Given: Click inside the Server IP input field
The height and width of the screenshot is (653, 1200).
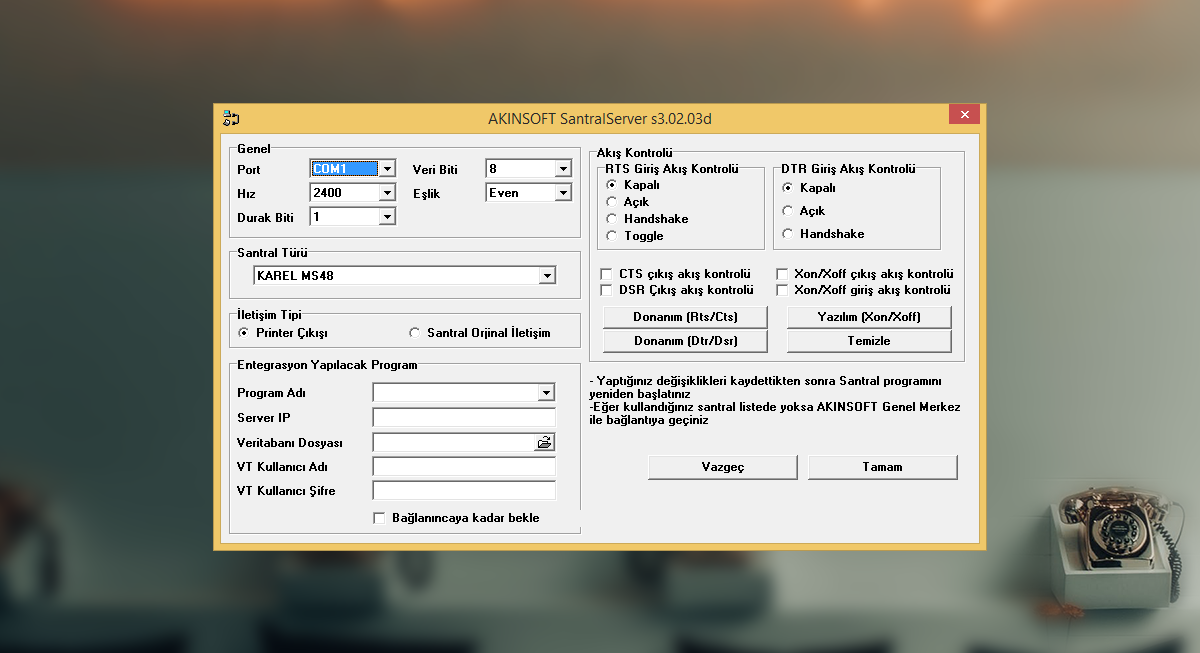Looking at the screenshot, I should pyautogui.click(x=463, y=417).
